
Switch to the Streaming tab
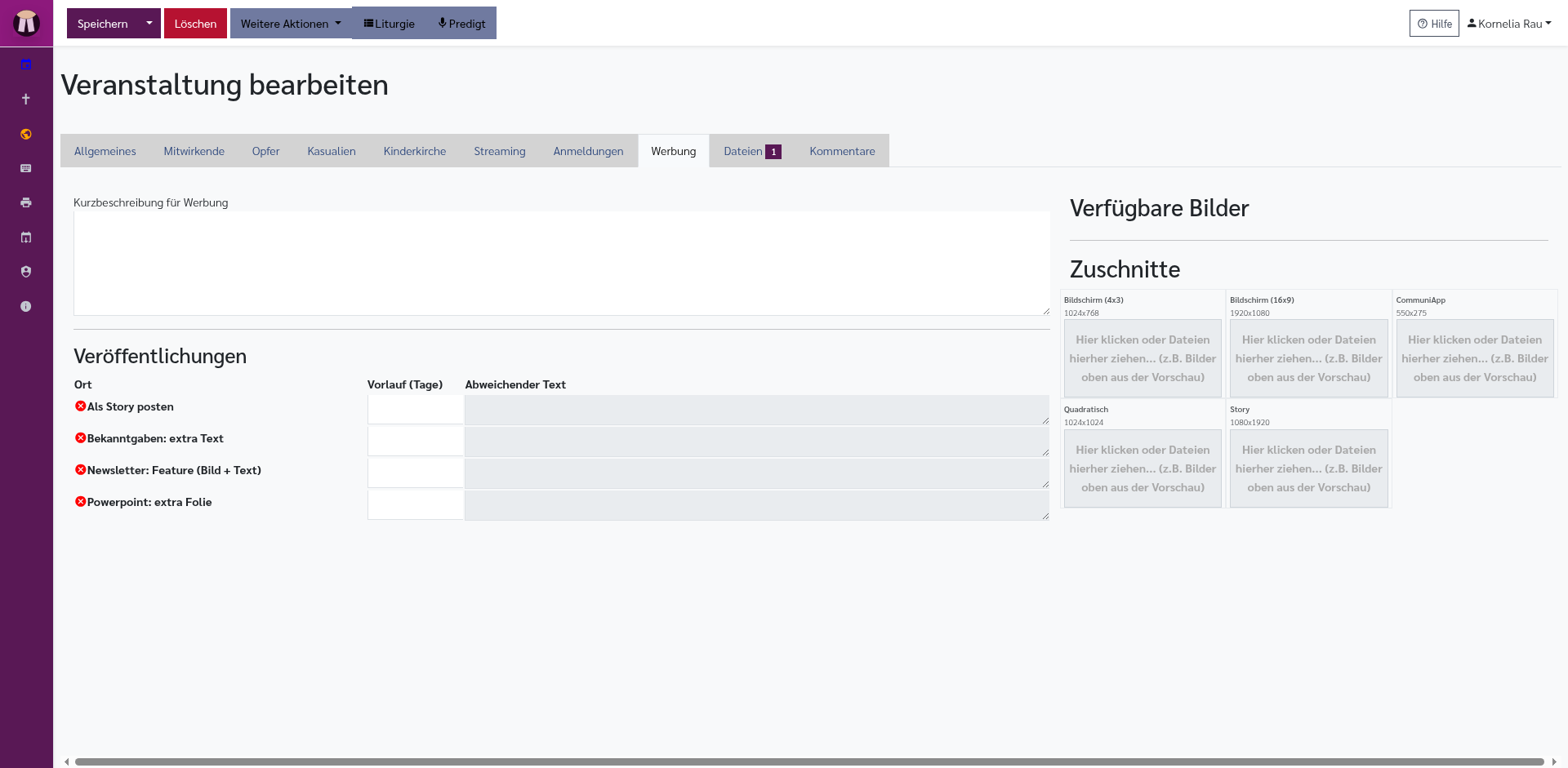(x=500, y=151)
